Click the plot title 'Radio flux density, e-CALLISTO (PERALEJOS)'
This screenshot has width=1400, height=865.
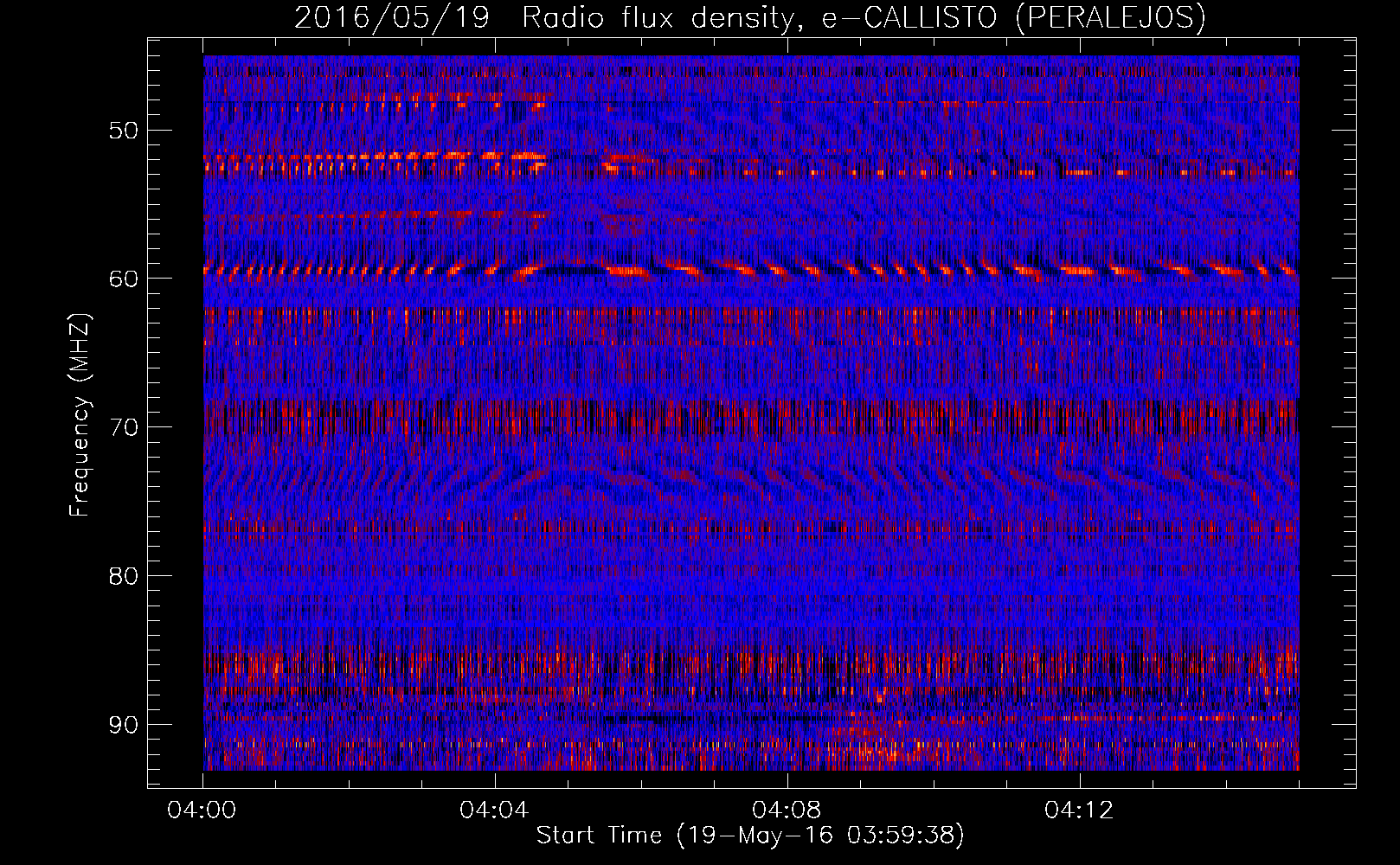click(x=863, y=17)
